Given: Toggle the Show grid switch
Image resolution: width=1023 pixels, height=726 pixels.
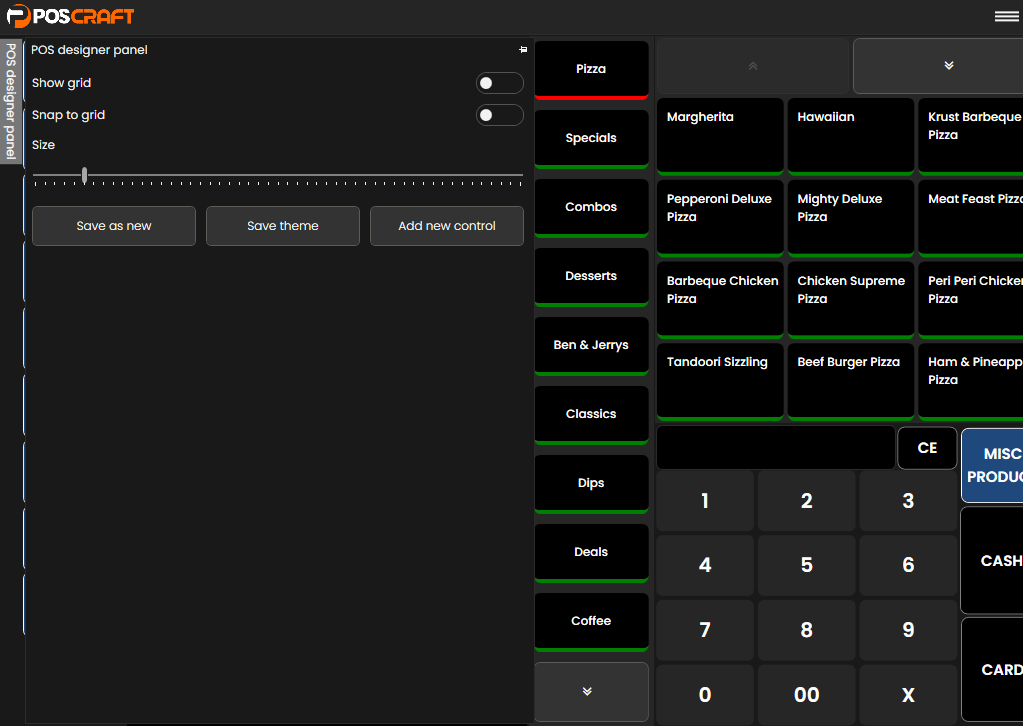Looking at the screenshot, I should pos(499,83).
